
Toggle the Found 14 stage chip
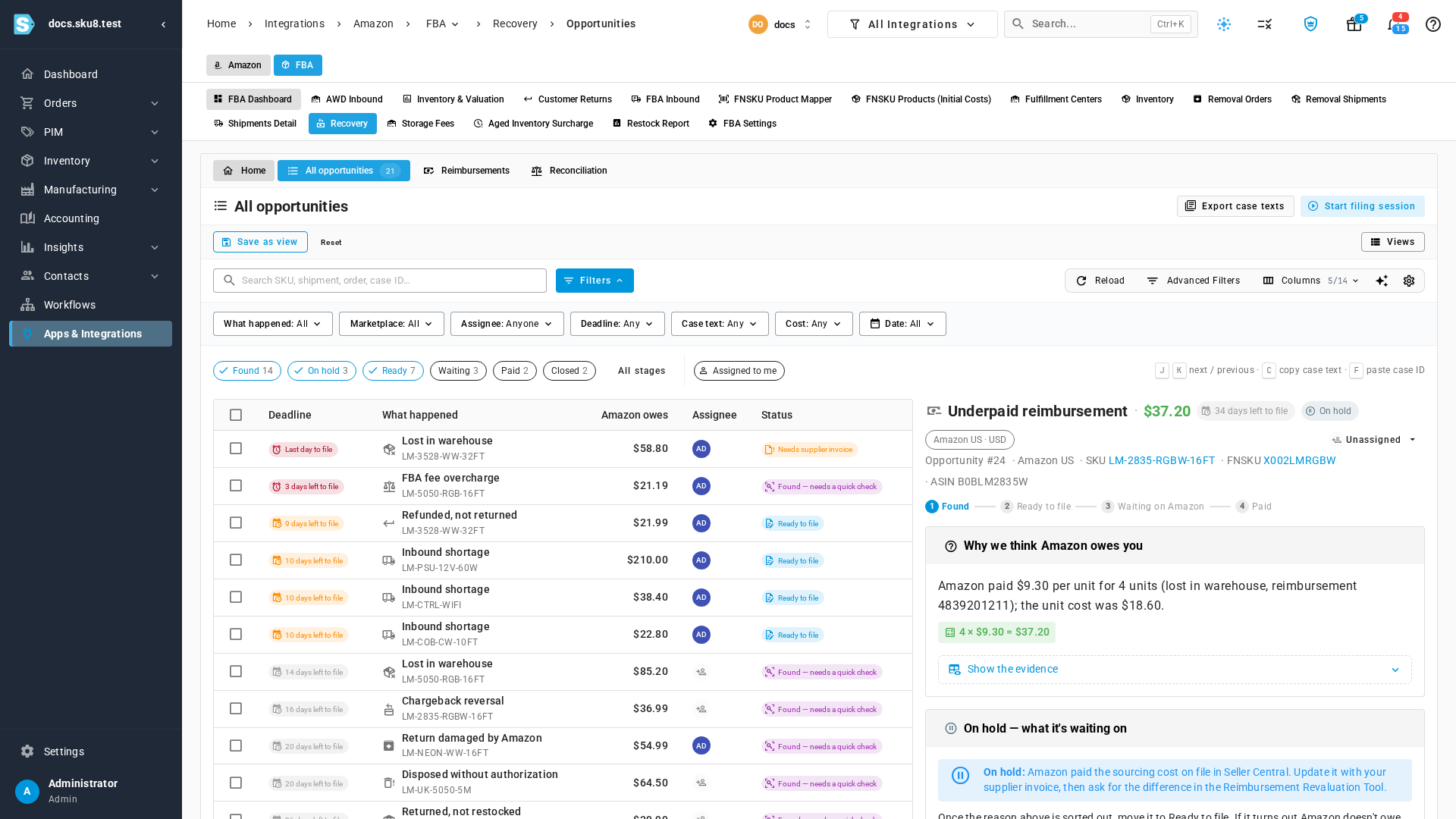click(x=247, y=371)
